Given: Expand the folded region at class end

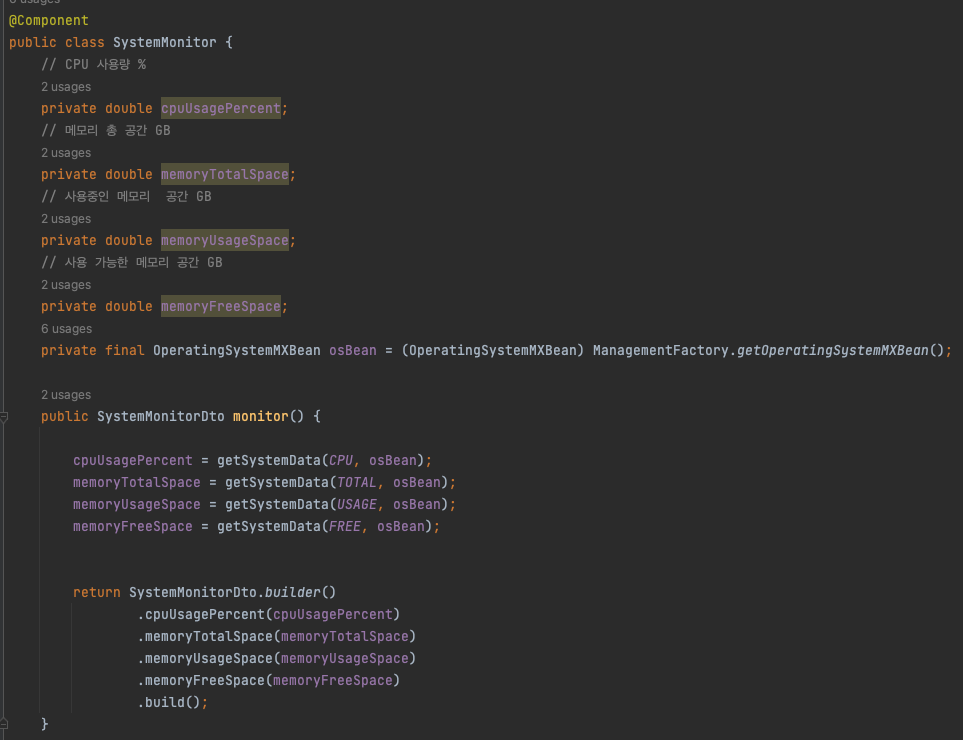Looking at the screenshot, I should (6, 723).
